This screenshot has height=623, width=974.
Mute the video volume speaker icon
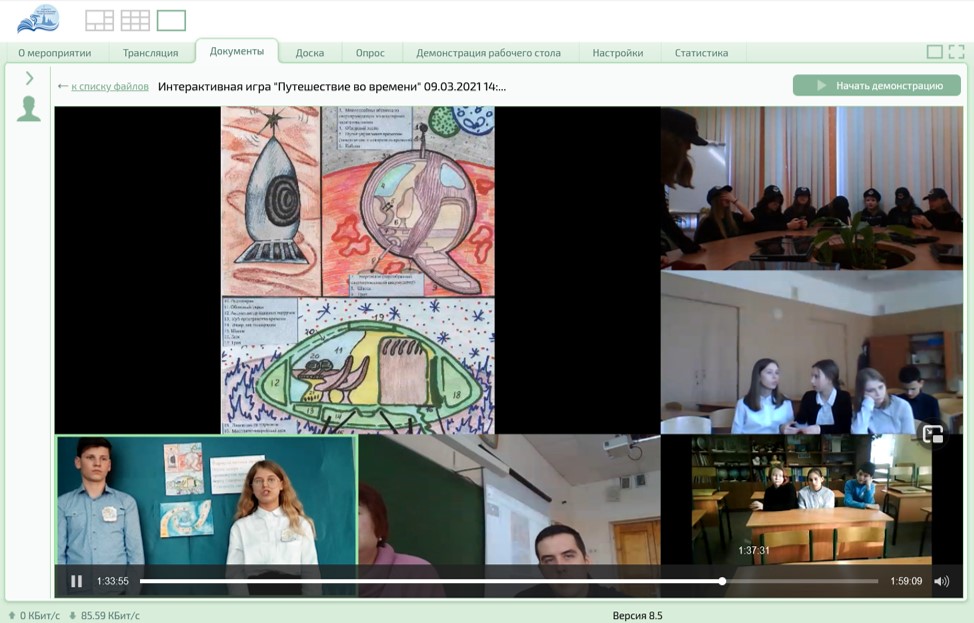click(x=941, y=581)
